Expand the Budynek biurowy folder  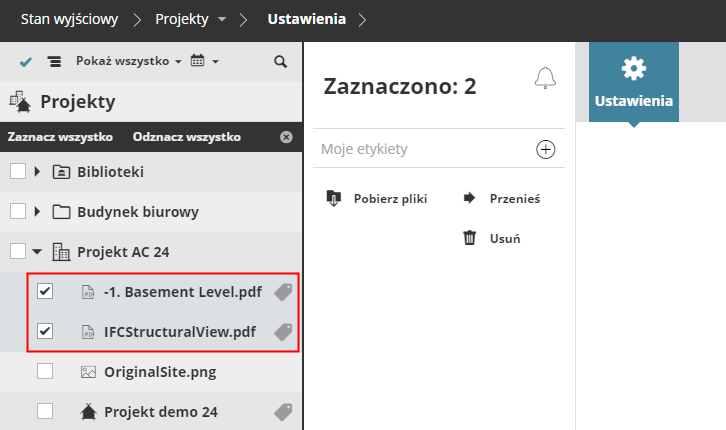click(37, 211)
